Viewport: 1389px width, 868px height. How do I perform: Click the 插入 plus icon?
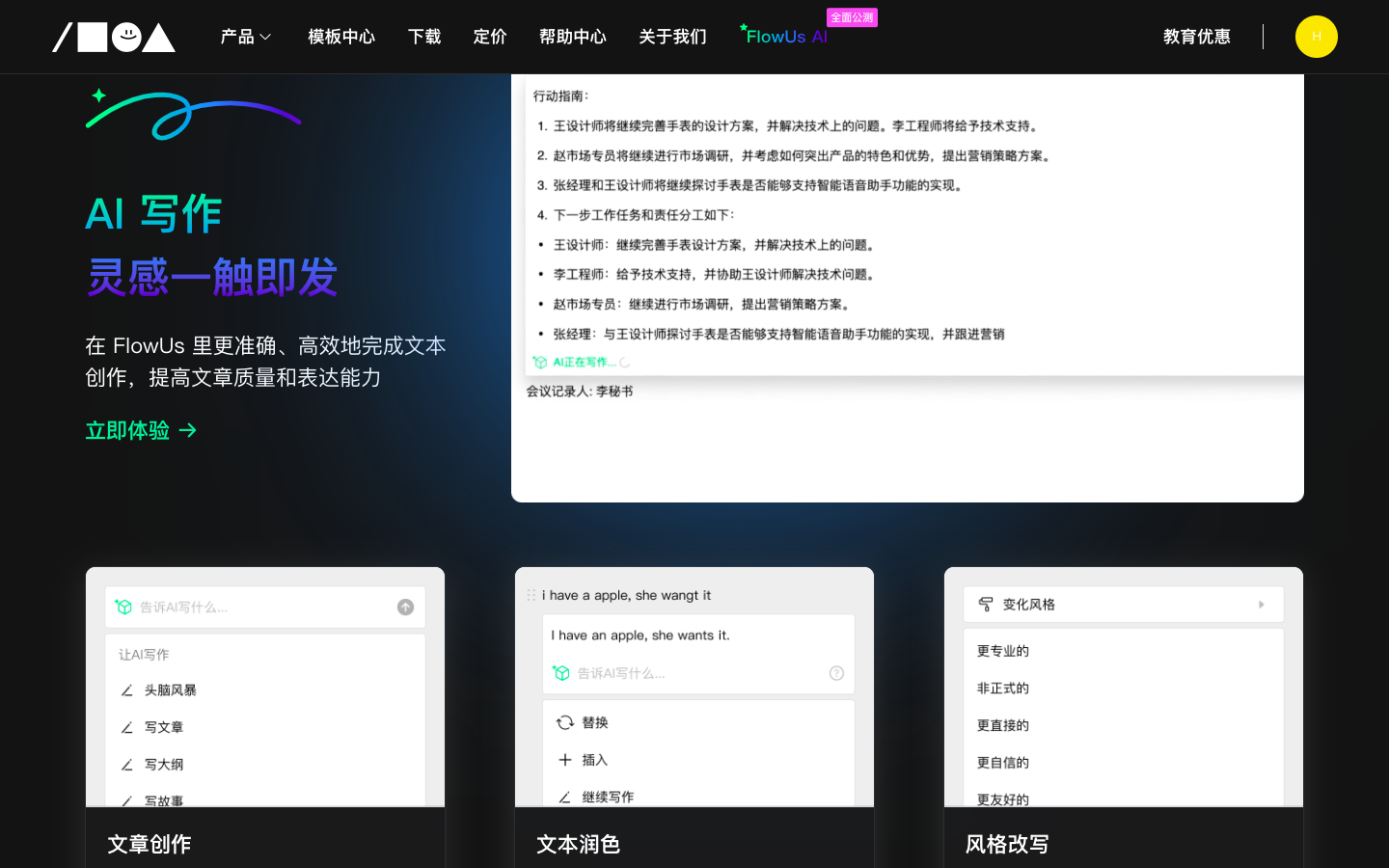565,760
